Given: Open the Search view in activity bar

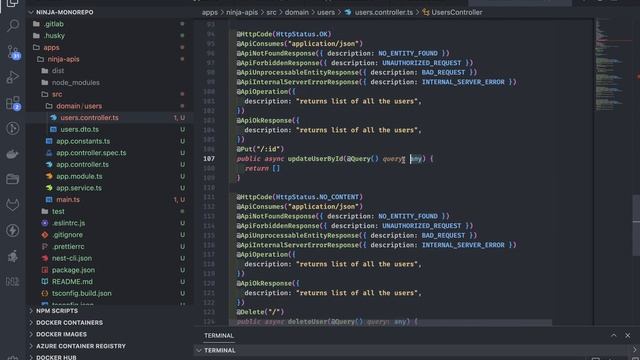Looking at the screenshot, I should point(13,26).
